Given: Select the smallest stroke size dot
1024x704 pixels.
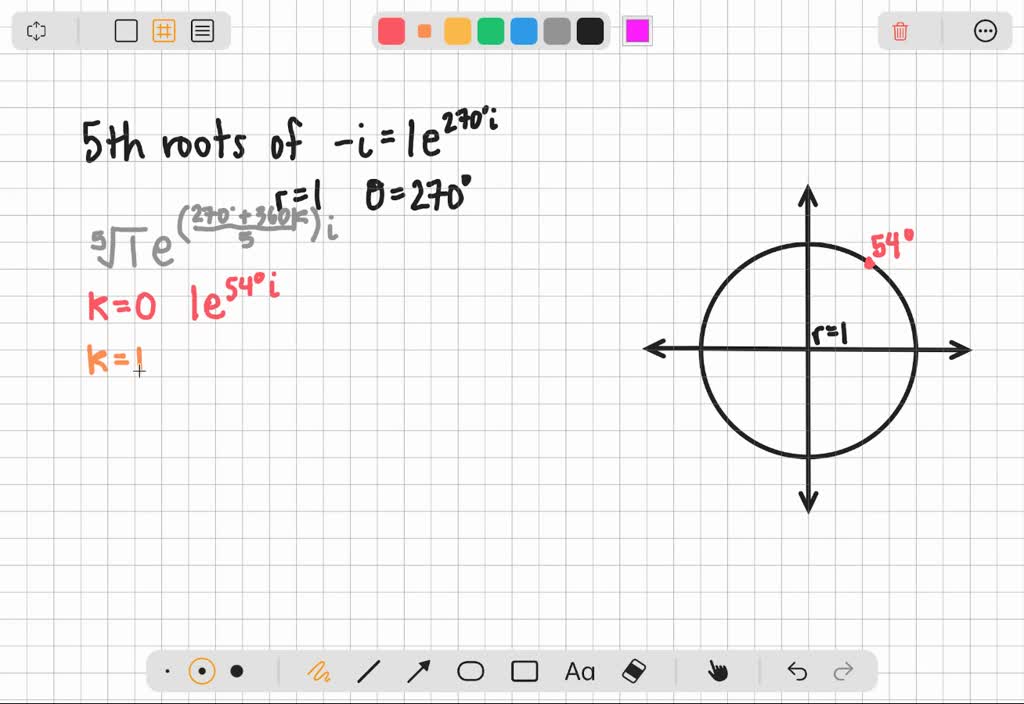Looking at the screenshot, I should coord(167,671).
